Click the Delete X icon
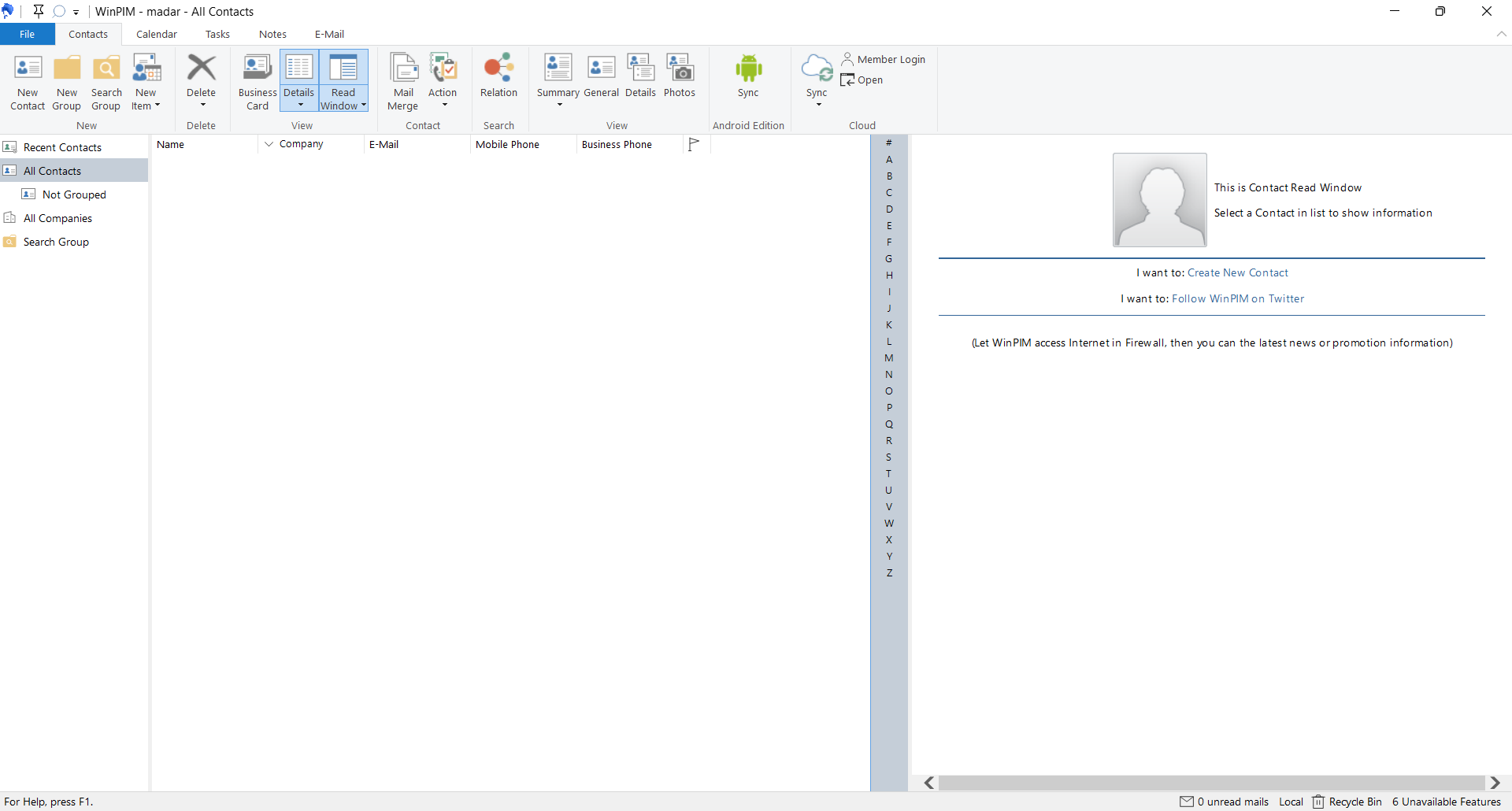The width and height of the screenshot is (1512, 811). coord(202,68)
